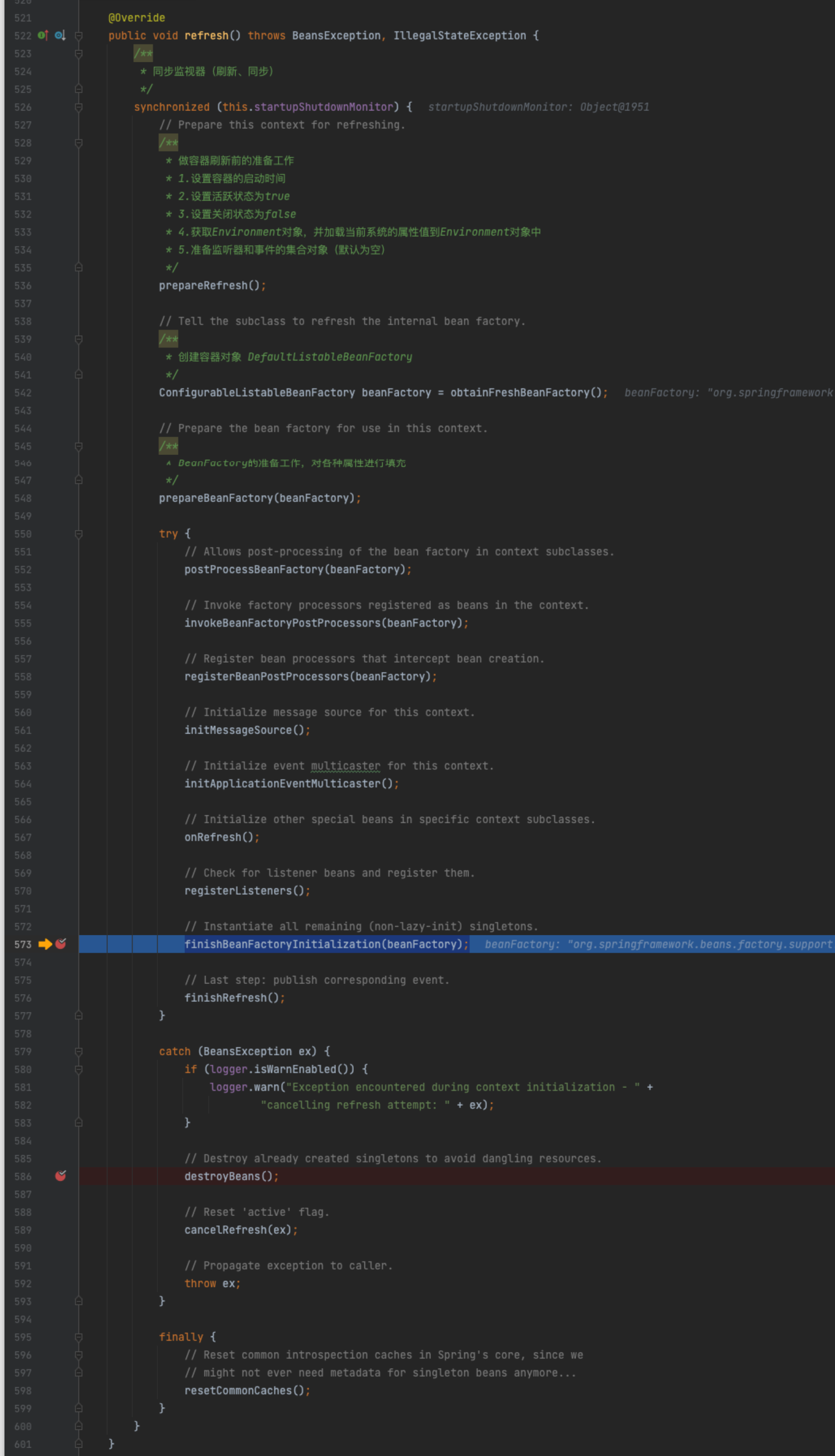The width and height of the screenshot is (835, 1456).
Task: Click the fold end marker on line 535
Action: (x=79, y=268)
